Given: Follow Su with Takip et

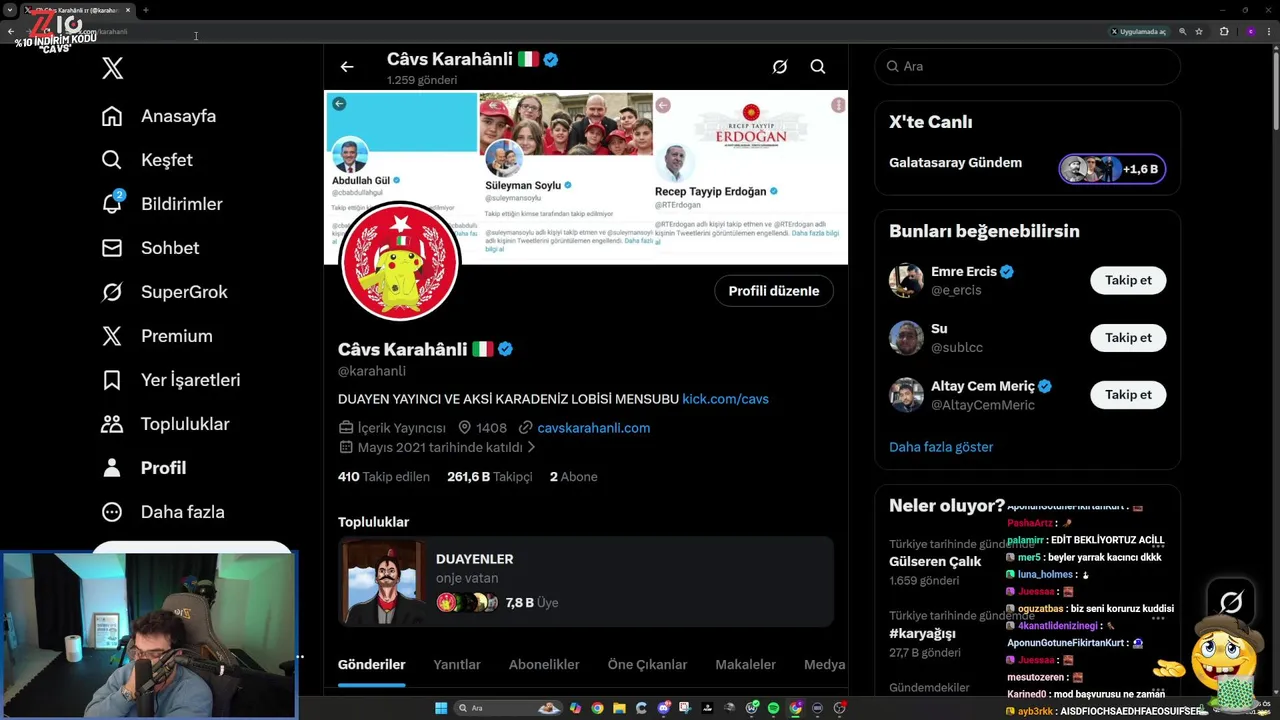Looking at the screenshot, I should pyautogui.click(x=1128, y=338).
